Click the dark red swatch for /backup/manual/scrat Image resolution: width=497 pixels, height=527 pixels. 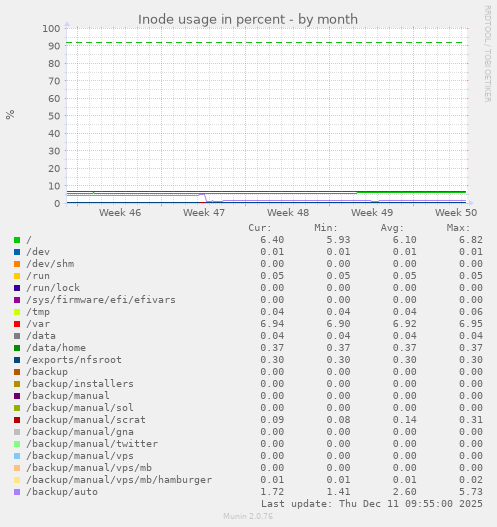[17, 420]
